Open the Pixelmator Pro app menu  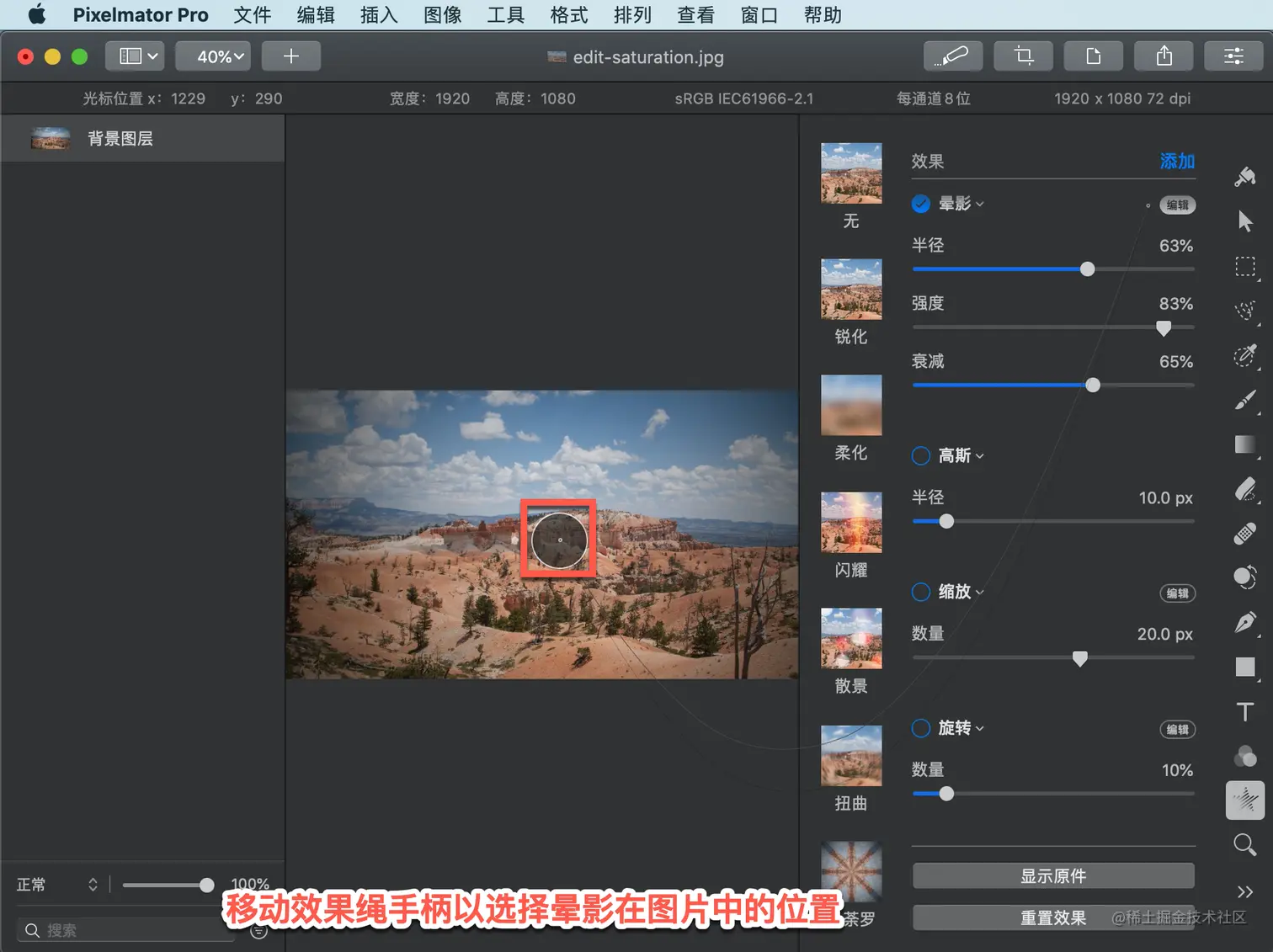click(141, 15)
